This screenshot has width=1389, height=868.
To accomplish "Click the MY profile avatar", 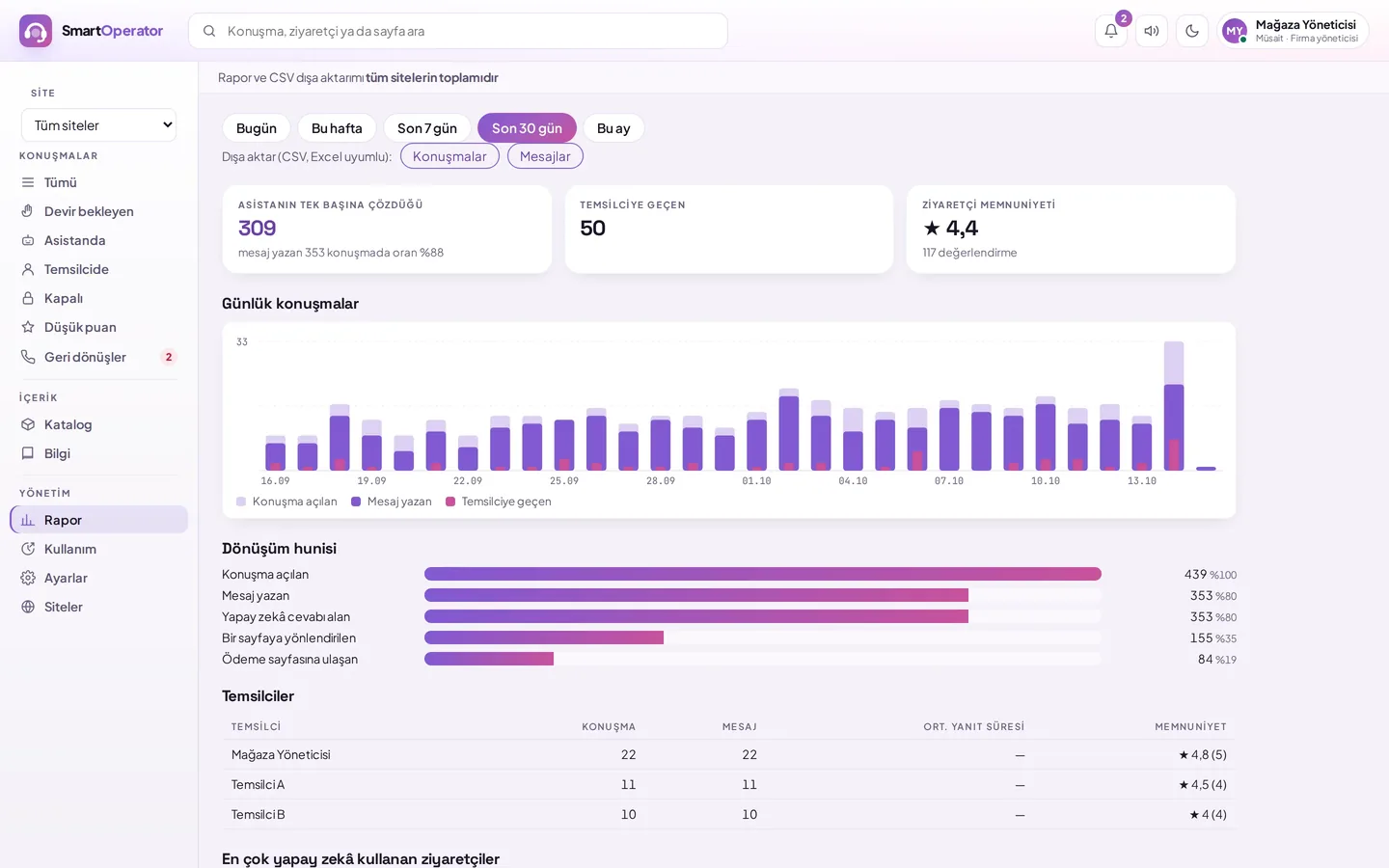I will click(x=1234, y=31).
